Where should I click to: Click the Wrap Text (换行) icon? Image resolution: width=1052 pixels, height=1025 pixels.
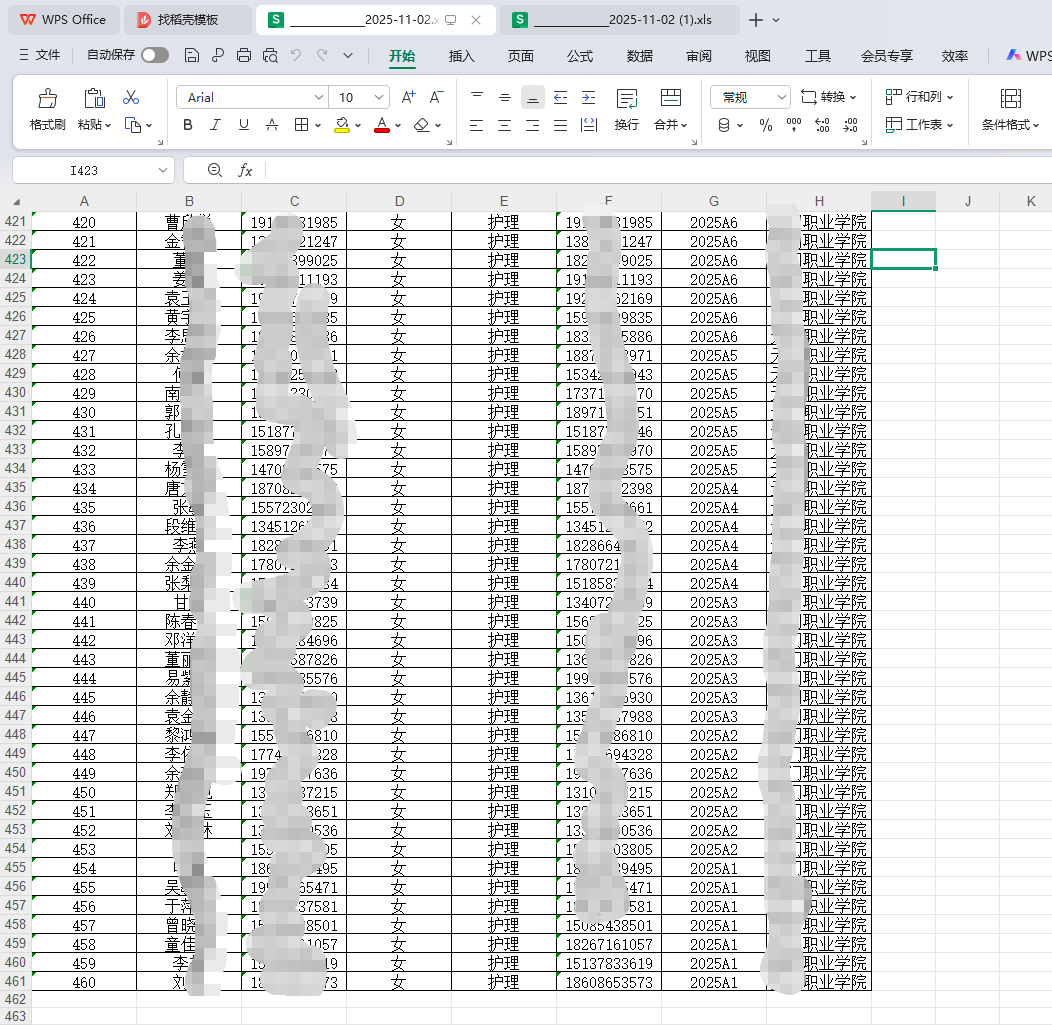pyautogui.click(x=627, y=99)
